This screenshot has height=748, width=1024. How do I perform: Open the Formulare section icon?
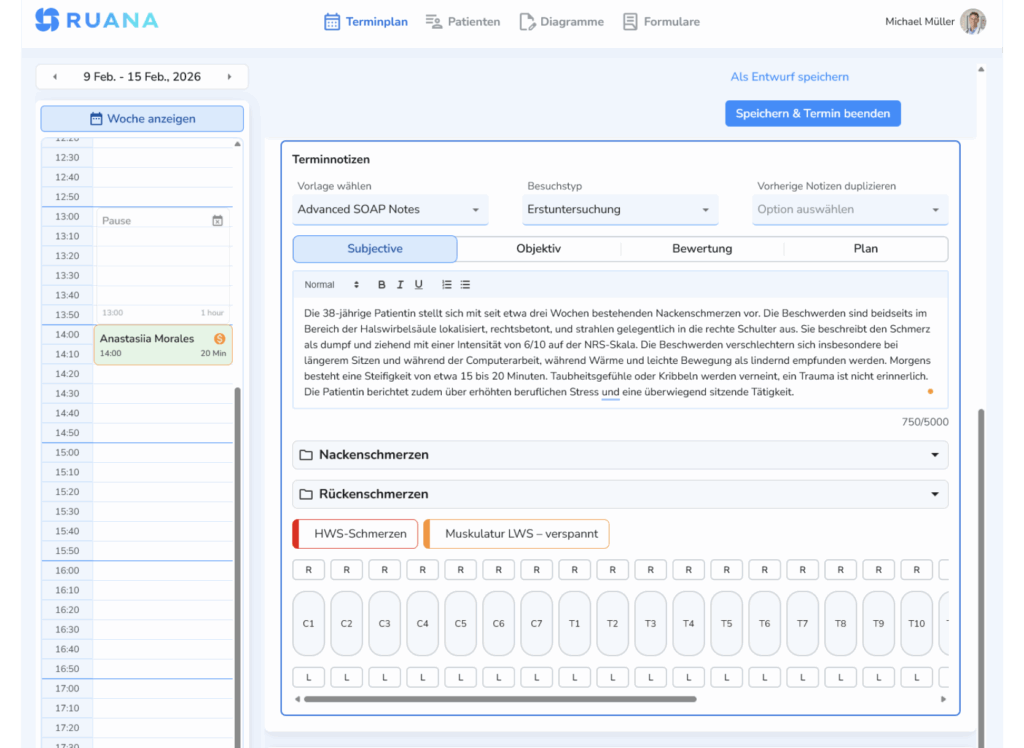click(629, 21)
